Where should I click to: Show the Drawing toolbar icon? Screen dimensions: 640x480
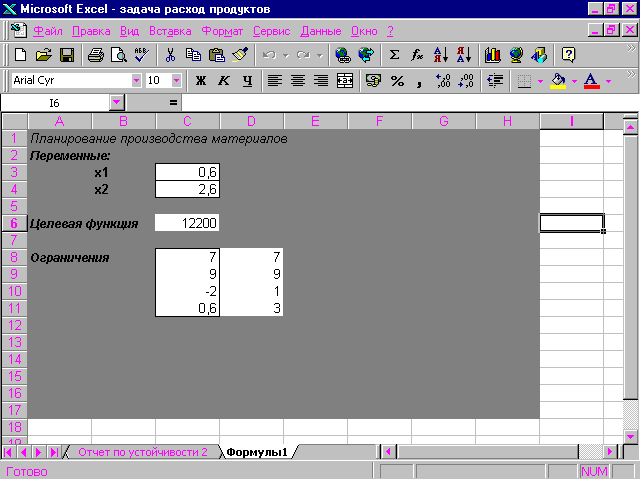(x=539, y=55)
